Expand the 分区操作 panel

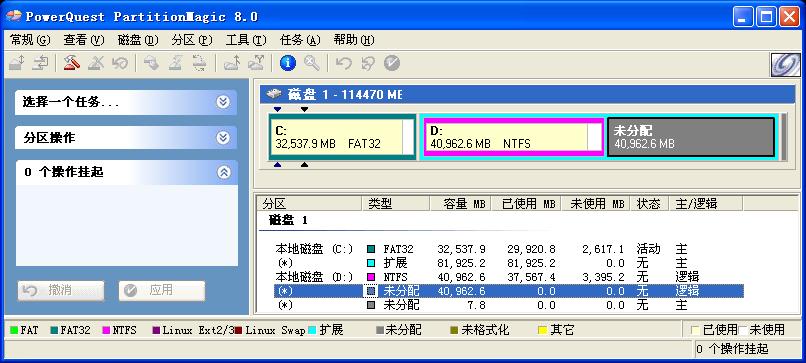pos(223,138)
